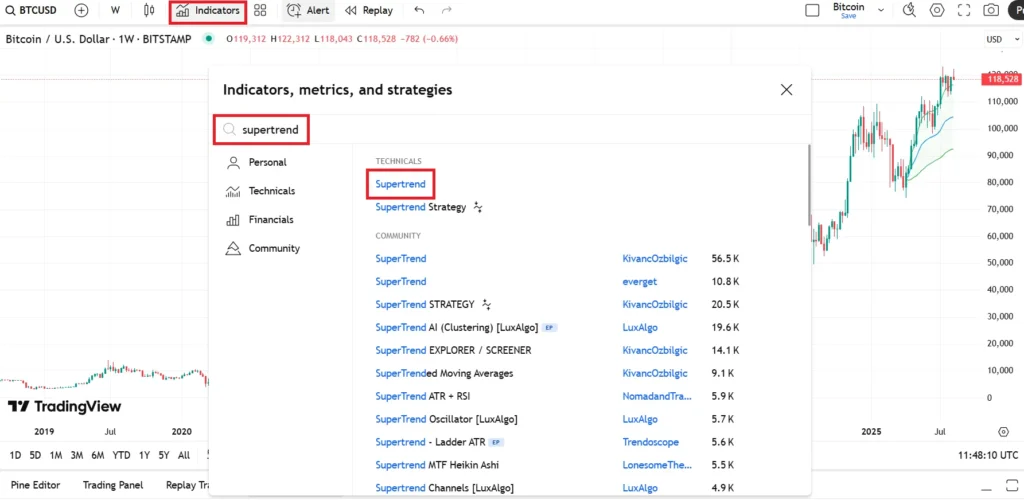
Task: Close the Indicators dialog
Action: click(x=786, y=90)
